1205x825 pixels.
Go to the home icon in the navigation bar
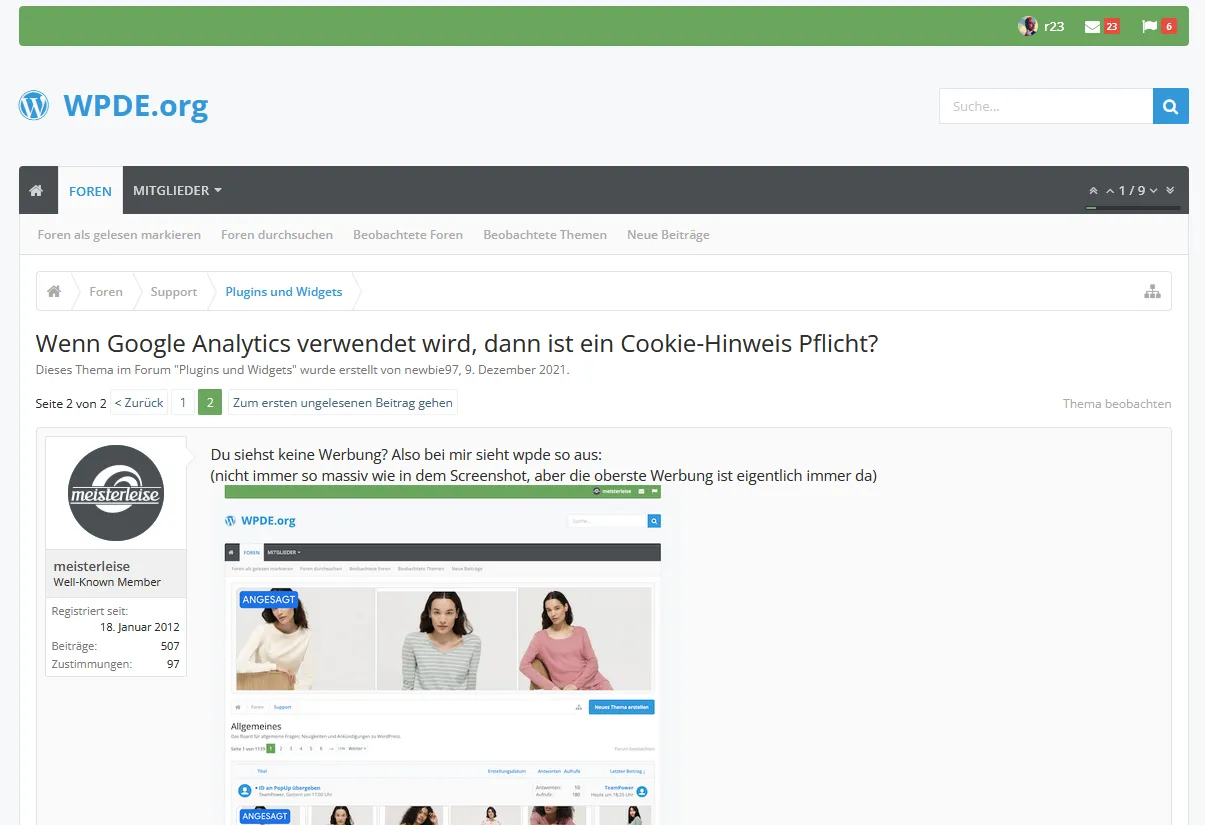tap(36, 190)
